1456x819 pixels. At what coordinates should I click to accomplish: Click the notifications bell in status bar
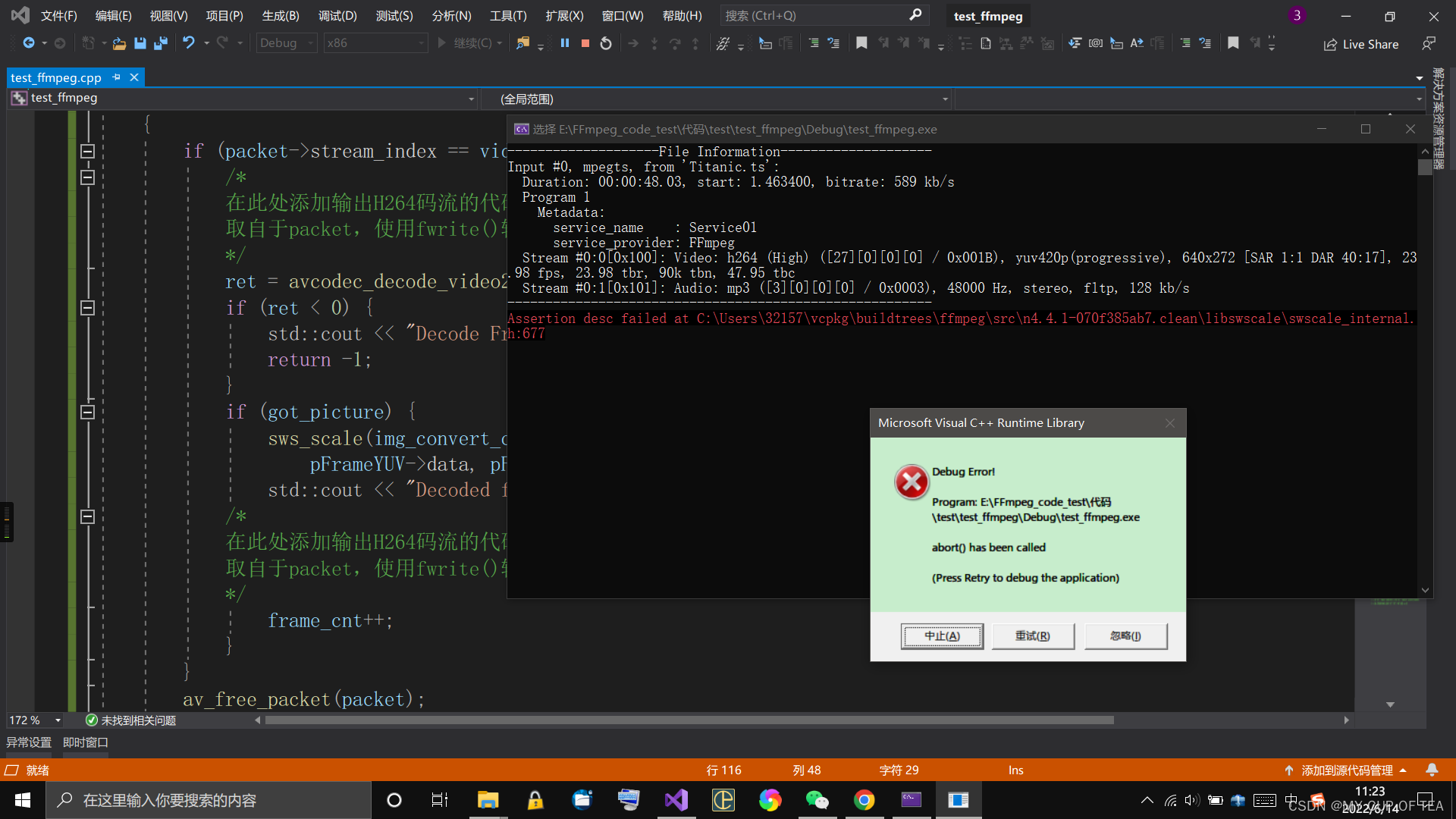click(x=1432, y=770)
